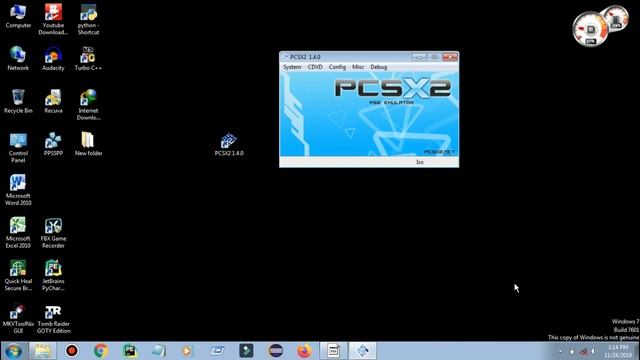This screenshot has width=640, height=360.
Task: Select the New folder desktop icon
Action: pos(88,144)
